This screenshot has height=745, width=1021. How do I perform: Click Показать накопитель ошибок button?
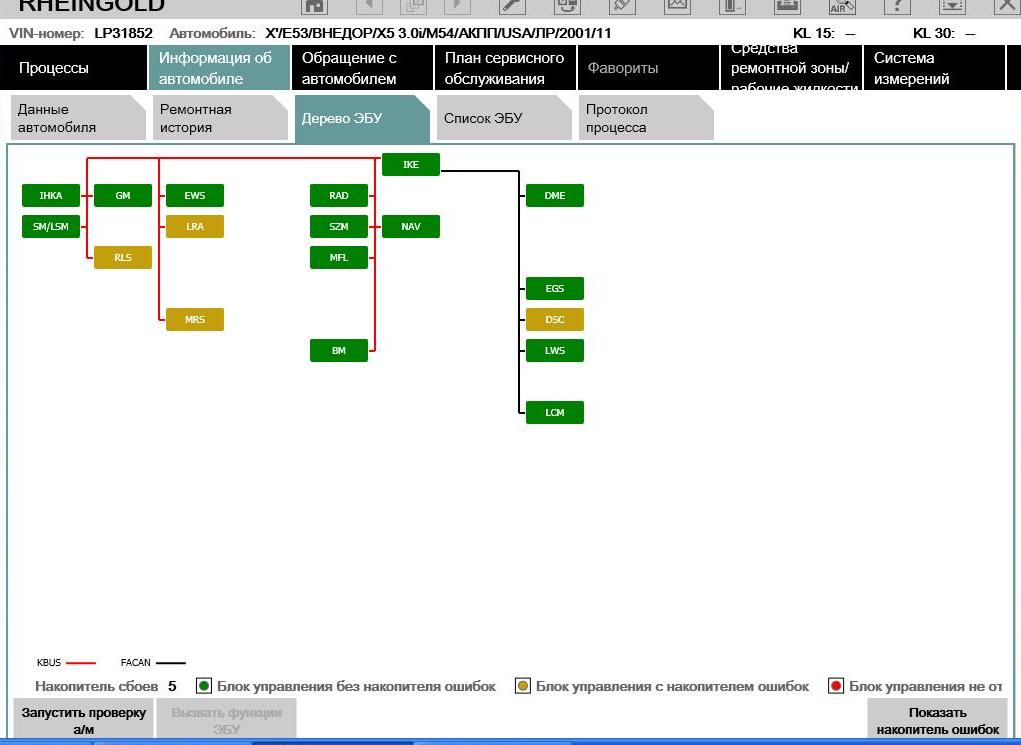point(938,720)
